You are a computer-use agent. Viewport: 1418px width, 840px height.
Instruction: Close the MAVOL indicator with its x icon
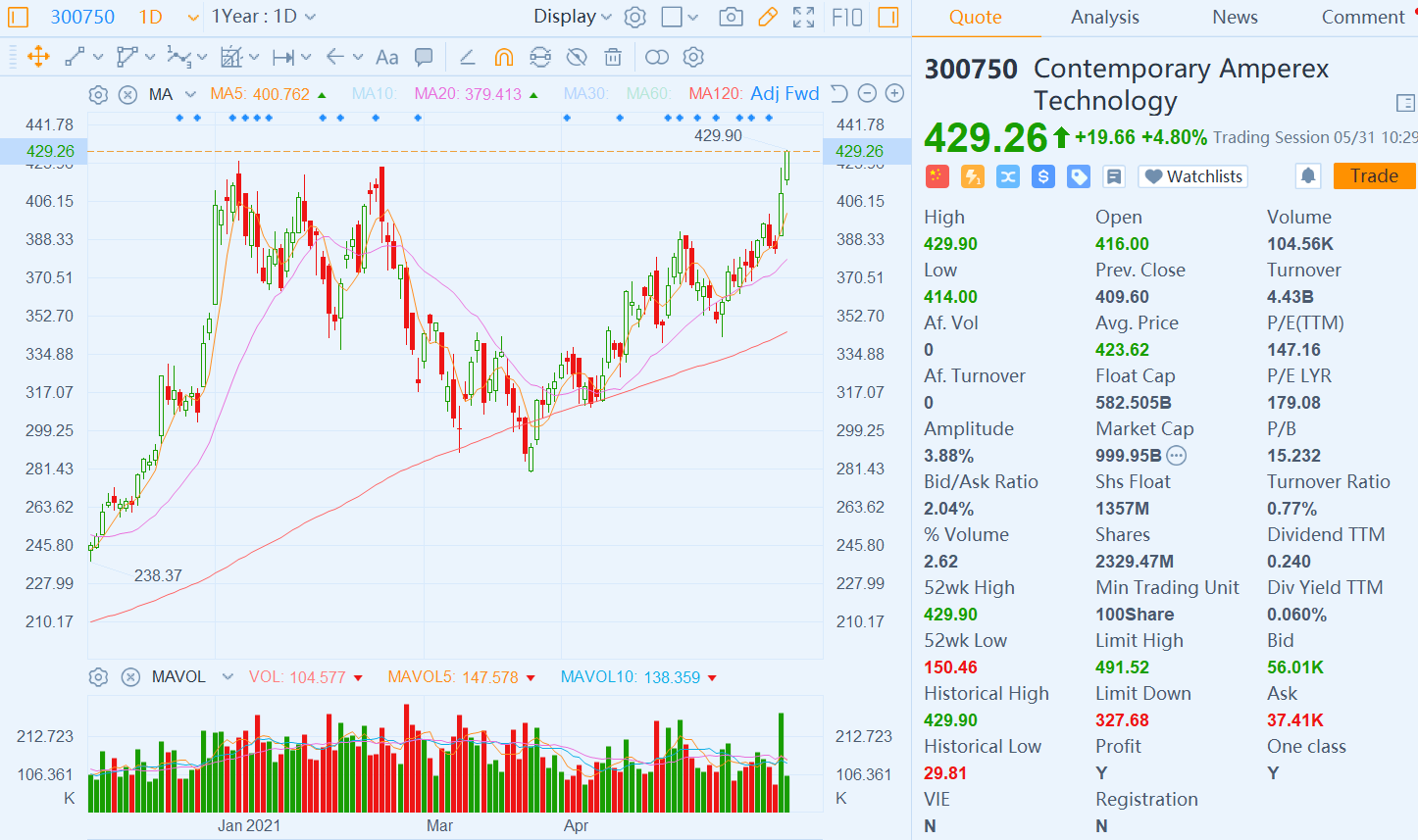pyautogui.click(x=130, y=676)
